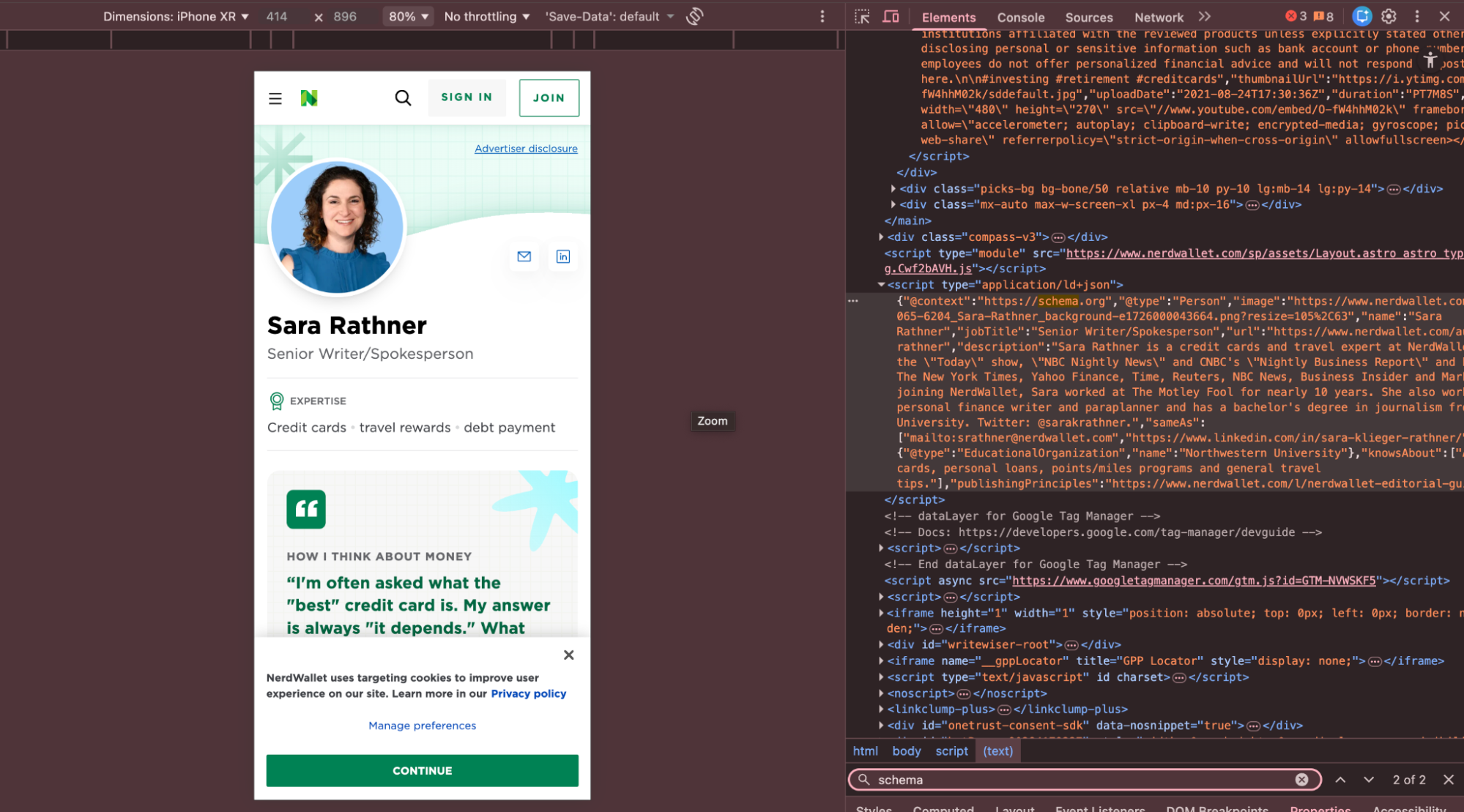Click the email envelope icon on profile
Screen dimensions: 1464x812
pos(524,256)
